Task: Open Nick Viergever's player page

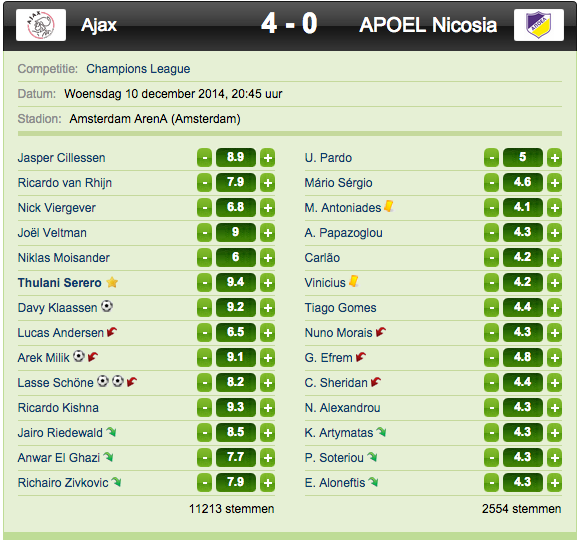Action: tap(57, 208)
